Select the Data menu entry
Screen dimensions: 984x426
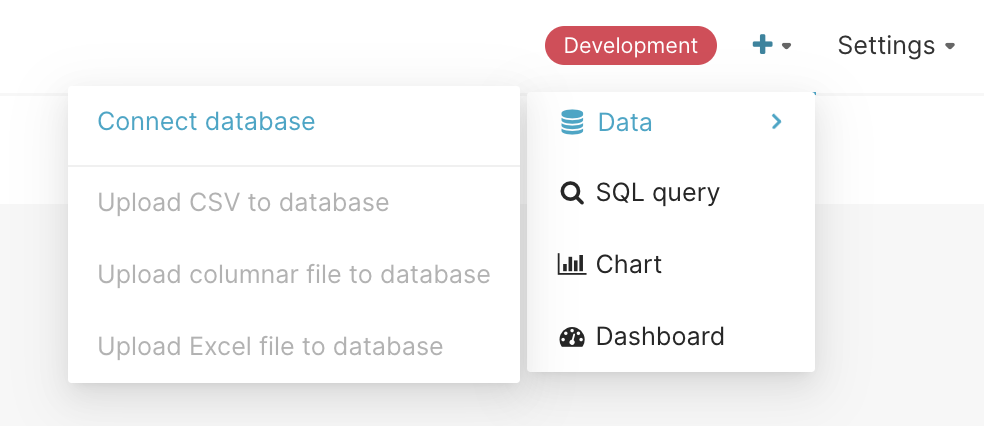click(625, 122)
